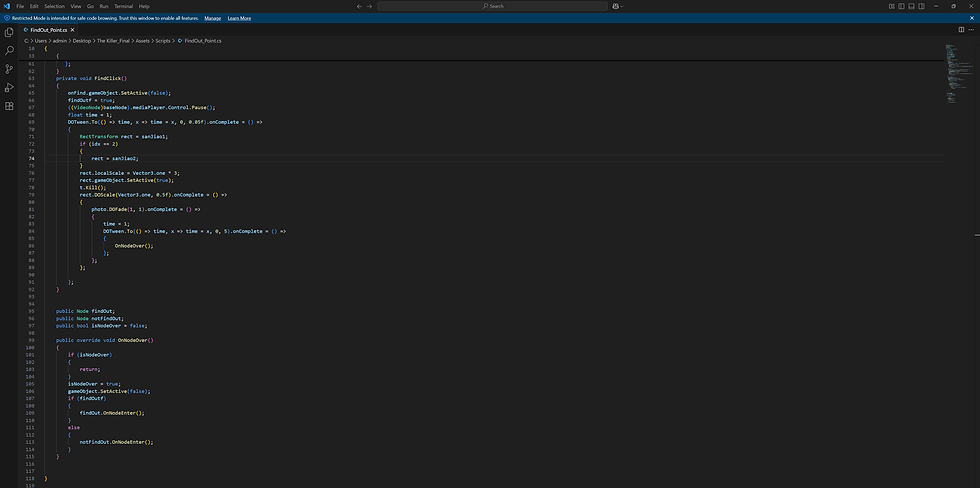Open the Source Control view

pos(9,69)
